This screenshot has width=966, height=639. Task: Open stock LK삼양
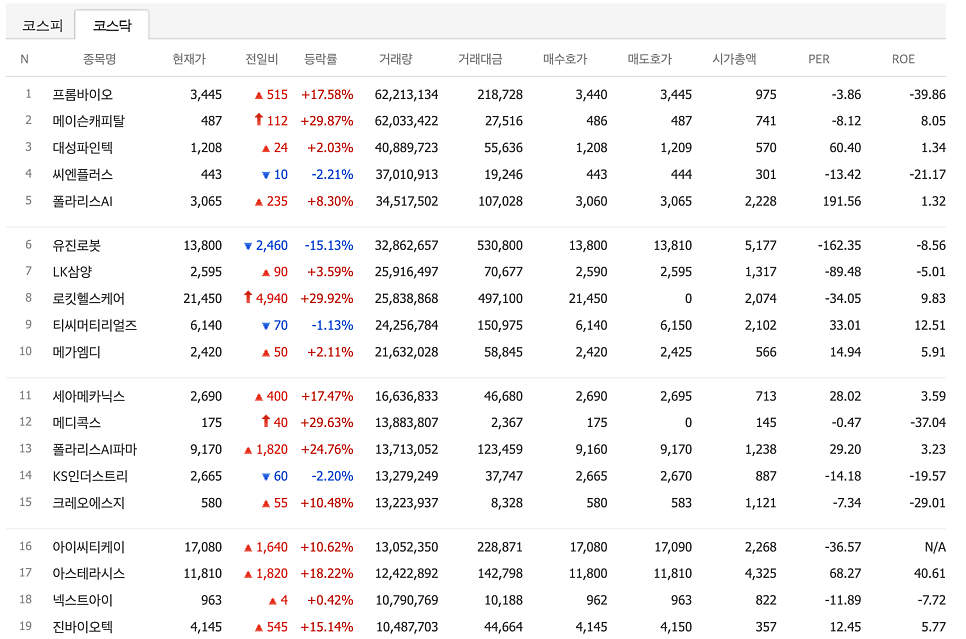pyautogui.click(x=72, y=272)
